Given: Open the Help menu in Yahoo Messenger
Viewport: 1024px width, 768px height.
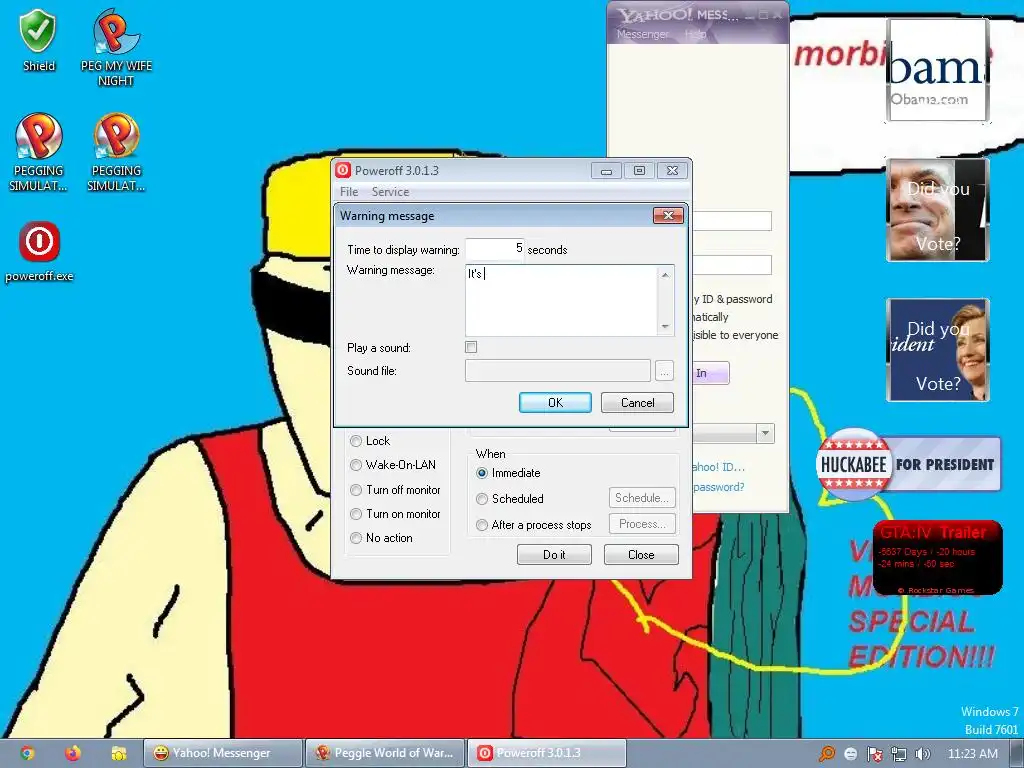Looking at the screenshot, I should [696, 34].
